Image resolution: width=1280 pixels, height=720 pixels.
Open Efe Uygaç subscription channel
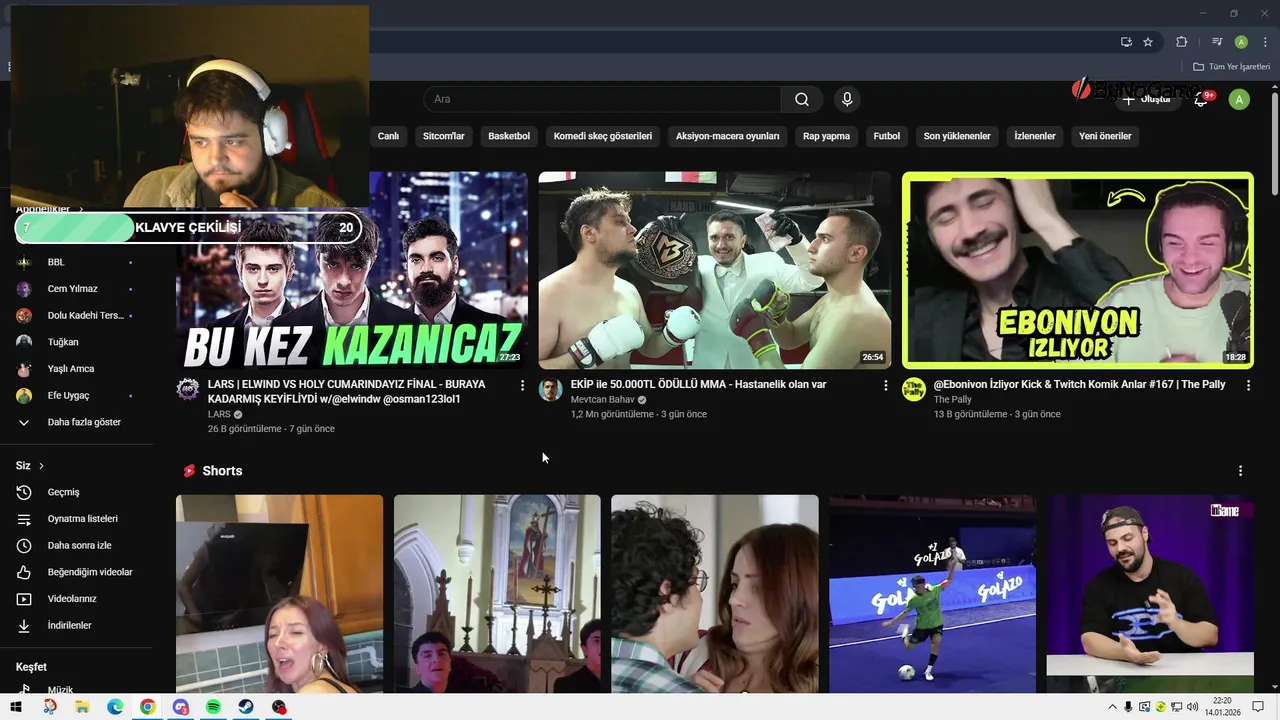[x=76, y=395]
